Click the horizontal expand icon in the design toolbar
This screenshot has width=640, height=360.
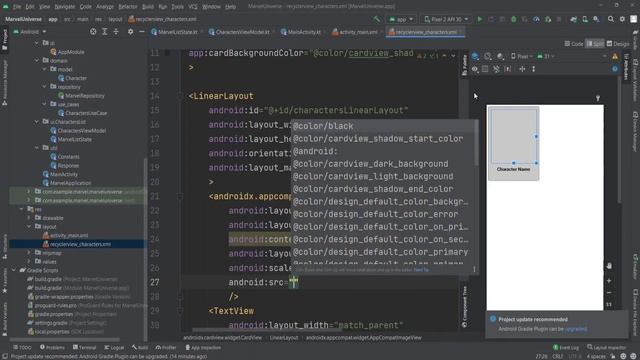coord(522,69)
